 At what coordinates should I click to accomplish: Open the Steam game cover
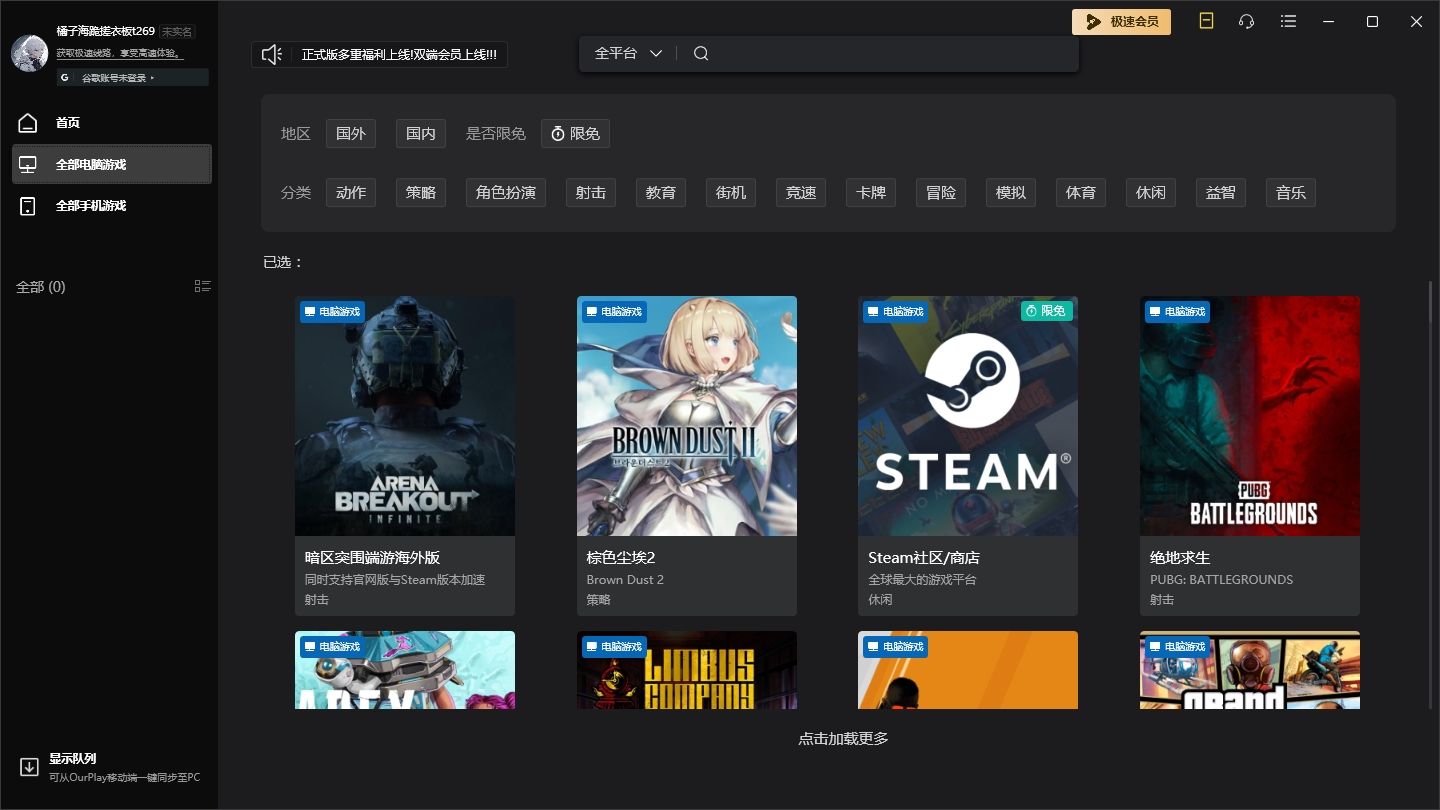(968, 416)
